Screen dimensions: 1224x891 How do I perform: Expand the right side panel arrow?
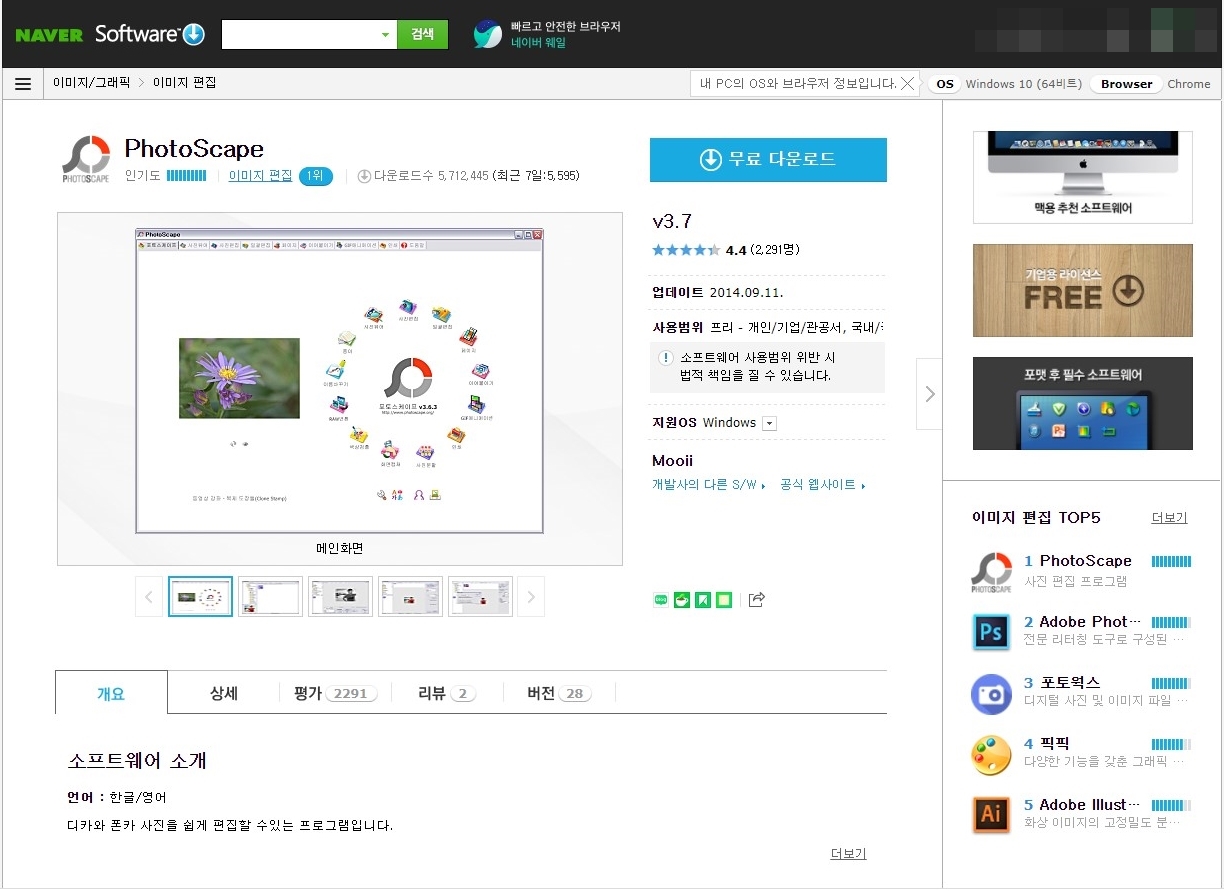tap(930, 394)
